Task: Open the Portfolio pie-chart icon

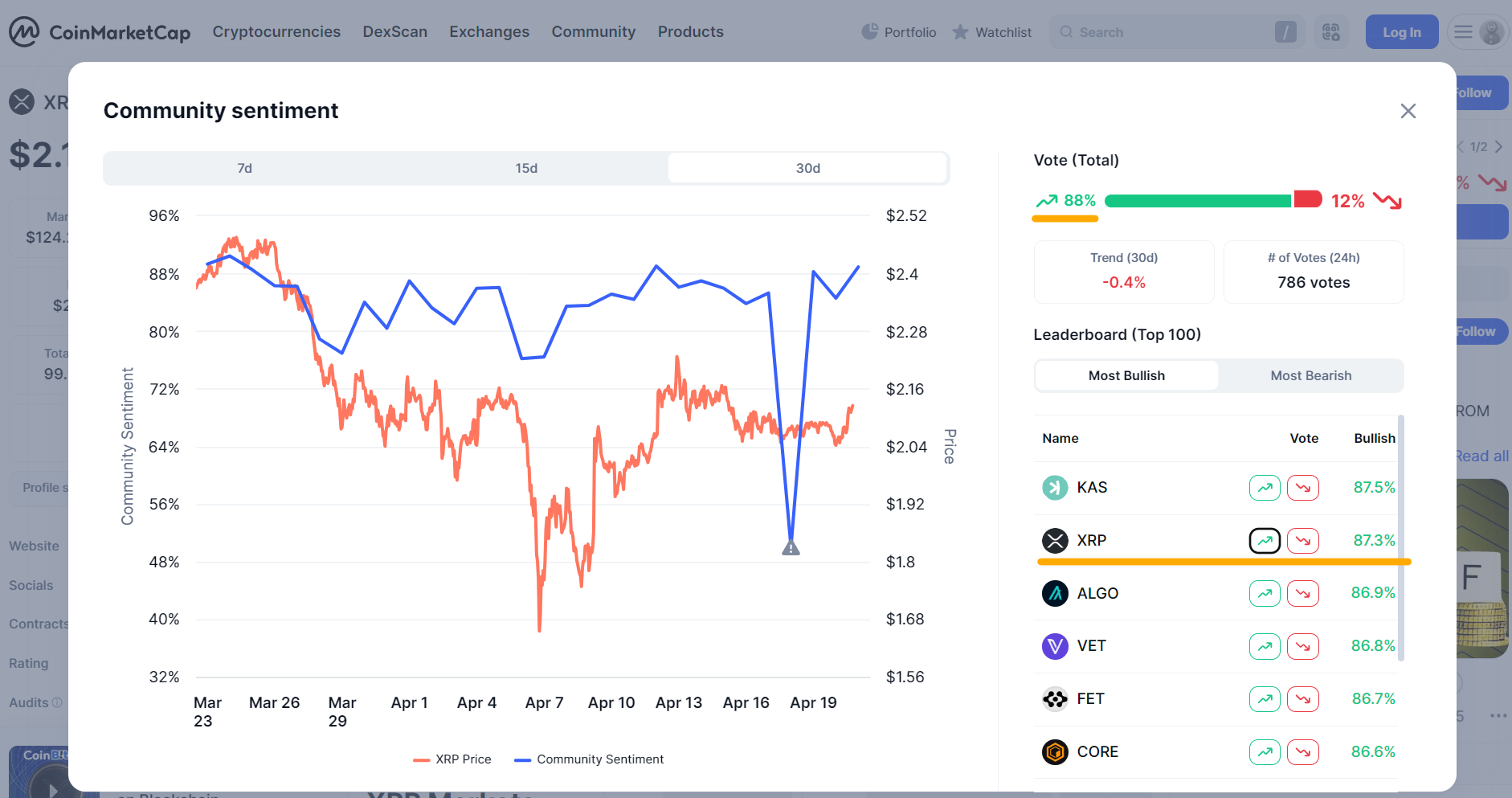Action: 870,31
